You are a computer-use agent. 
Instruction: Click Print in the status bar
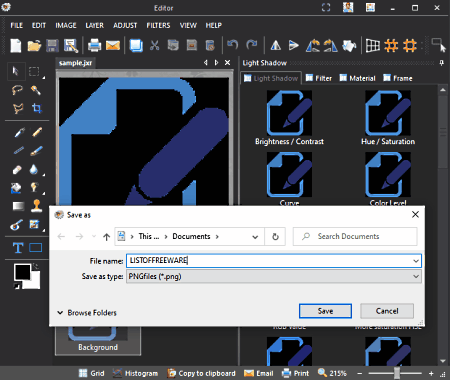click(x=296, y=373)
